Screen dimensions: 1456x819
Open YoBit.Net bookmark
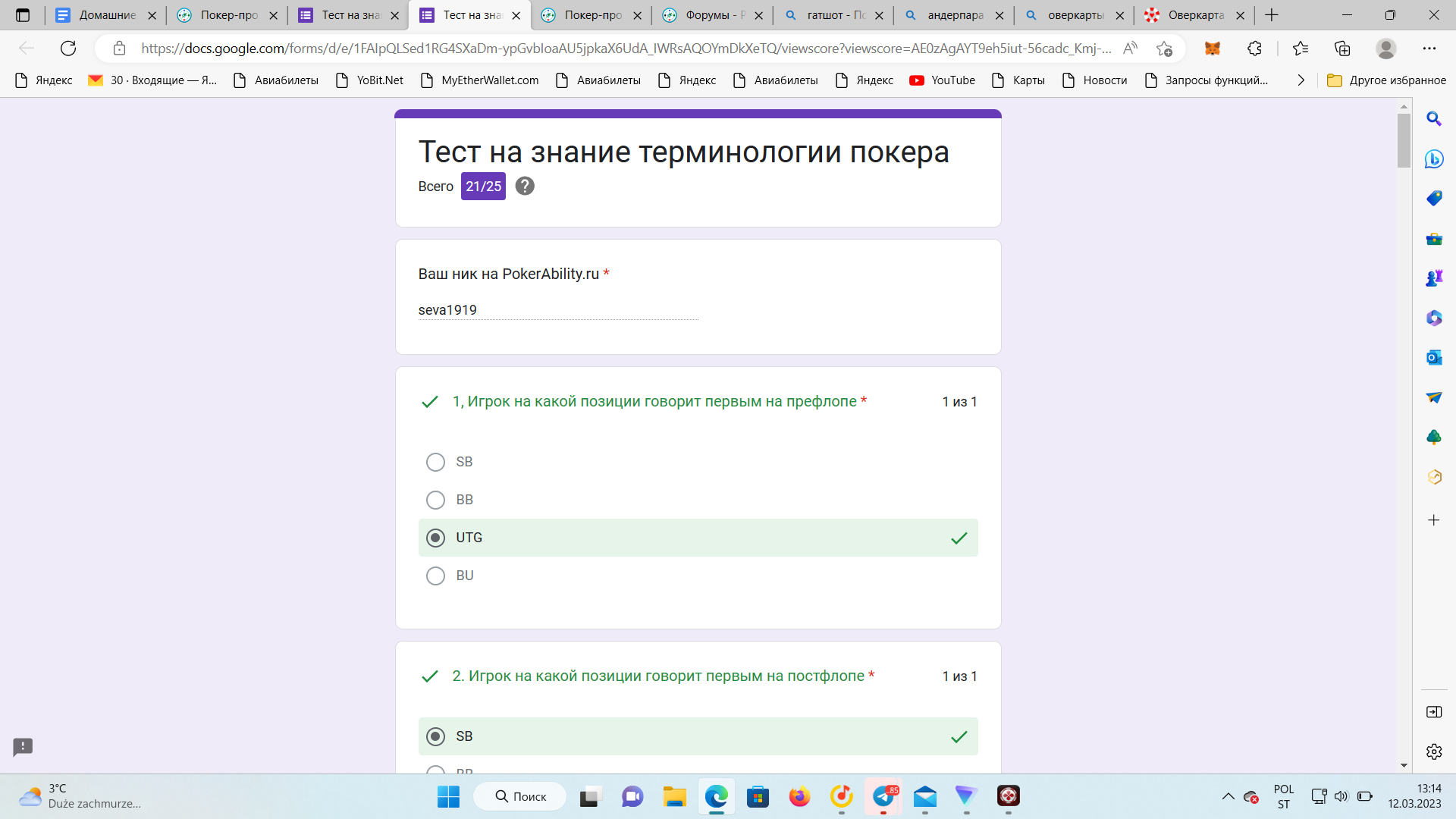tap(369, 80)
